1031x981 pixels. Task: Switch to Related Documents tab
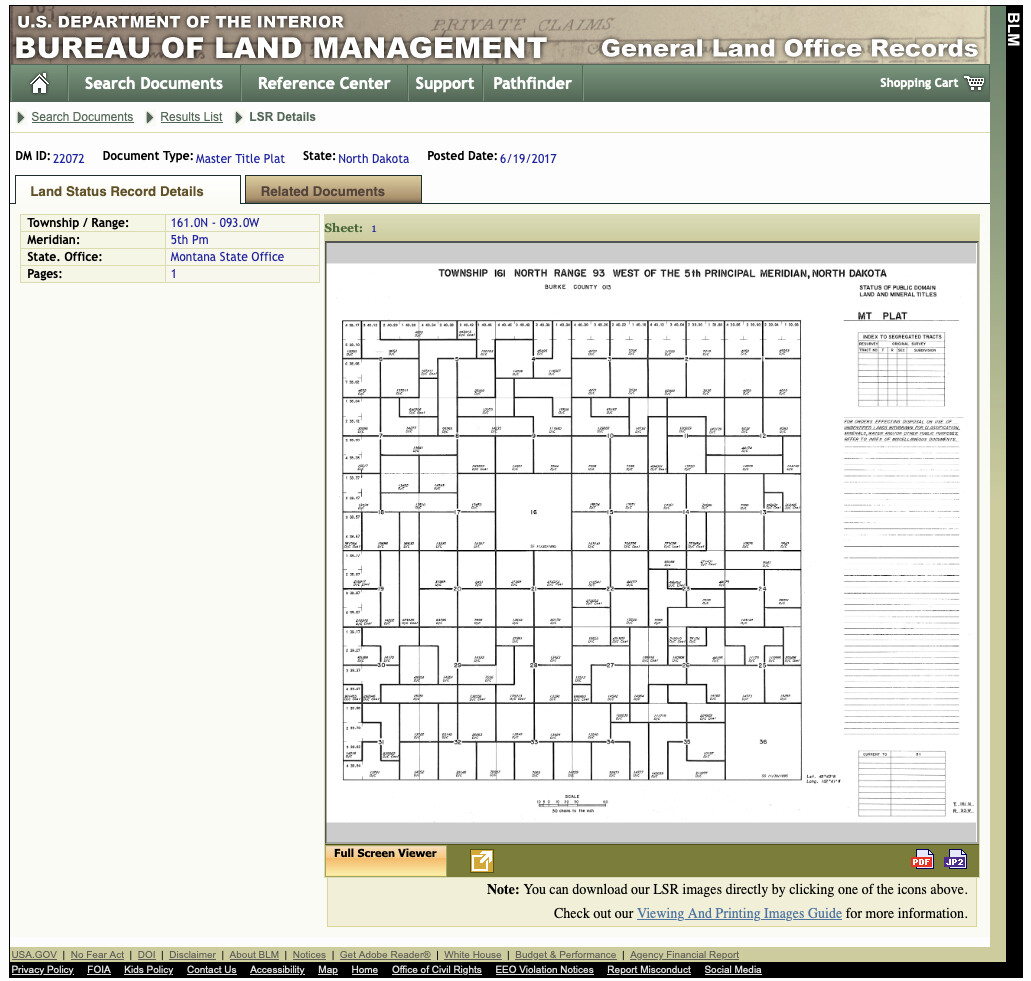click(x=322, y=191)
